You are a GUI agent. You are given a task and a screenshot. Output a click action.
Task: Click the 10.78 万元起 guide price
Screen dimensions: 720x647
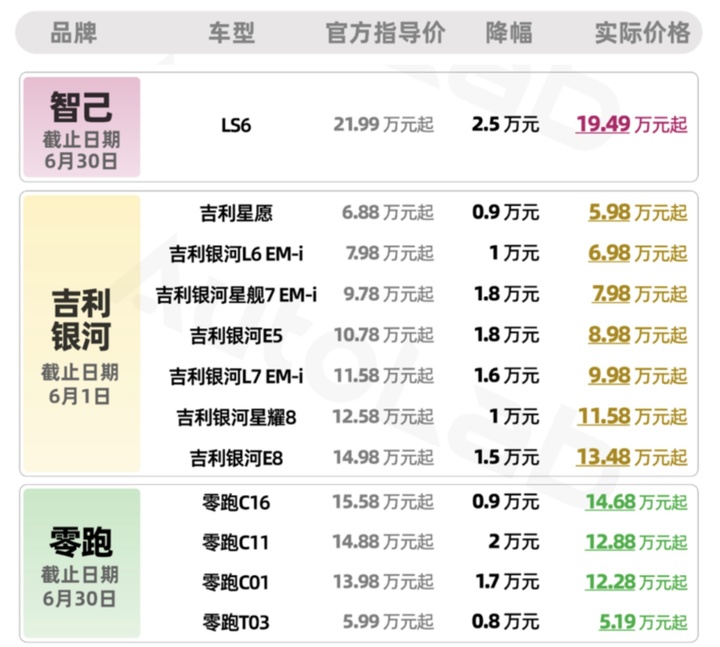tap(383, 335)
